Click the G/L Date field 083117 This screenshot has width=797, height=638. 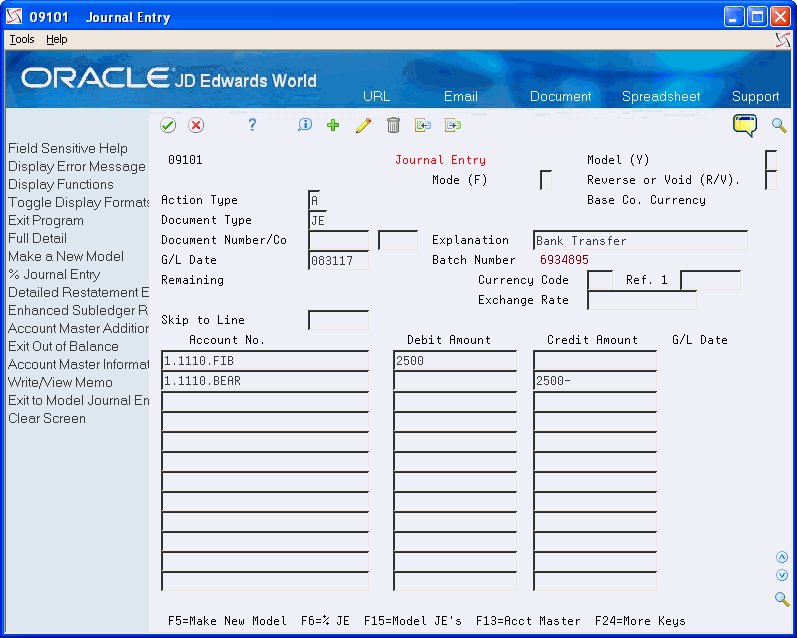click(339, 260)
